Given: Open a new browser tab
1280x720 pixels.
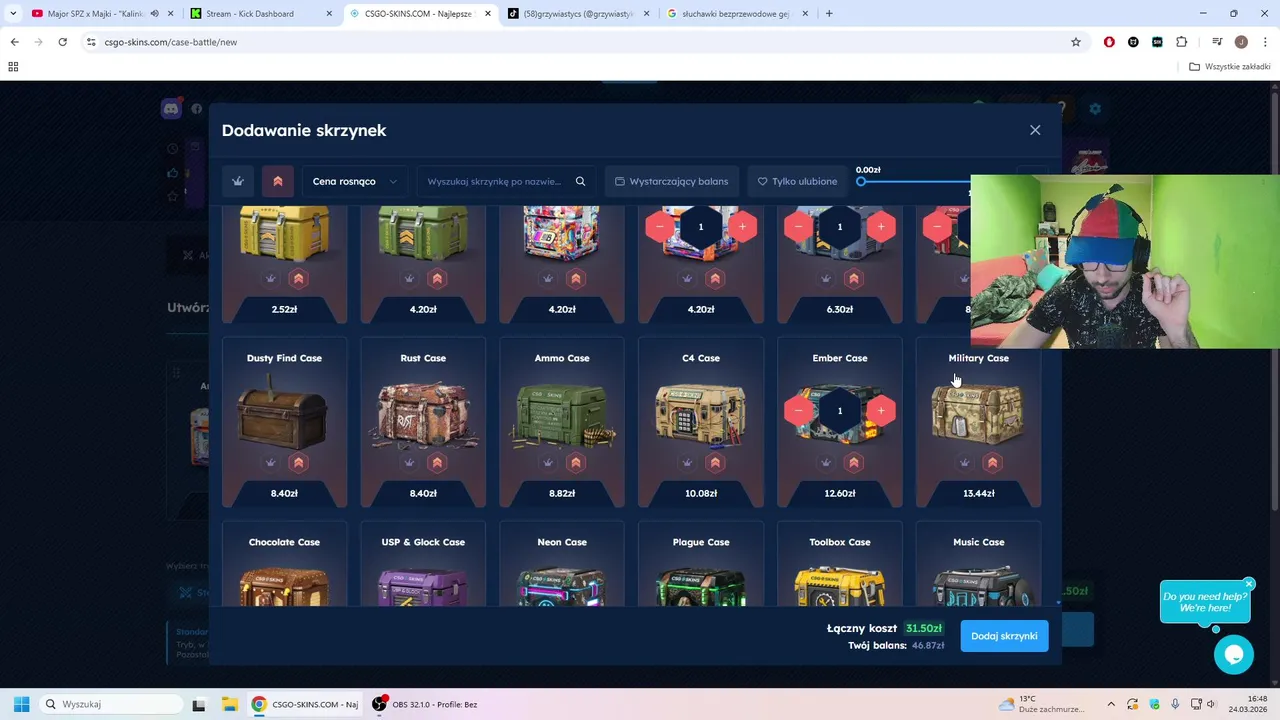Looking at the screenshot, I should 829,14.
